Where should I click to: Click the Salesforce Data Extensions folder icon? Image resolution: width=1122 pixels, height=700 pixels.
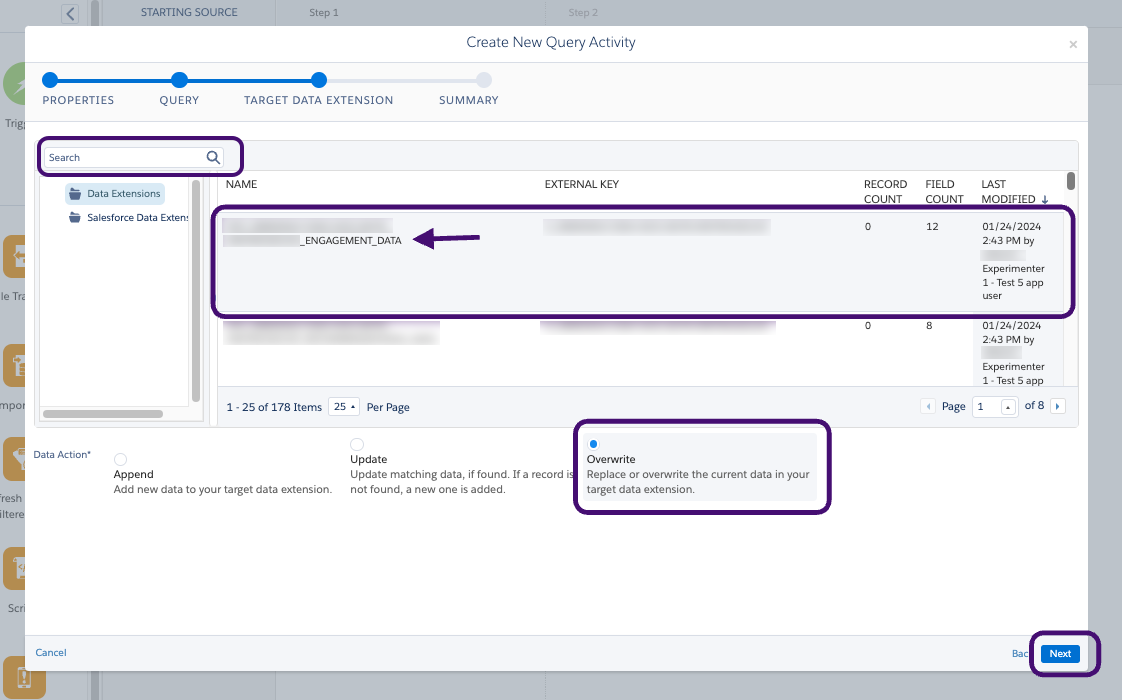click(75, 218)
